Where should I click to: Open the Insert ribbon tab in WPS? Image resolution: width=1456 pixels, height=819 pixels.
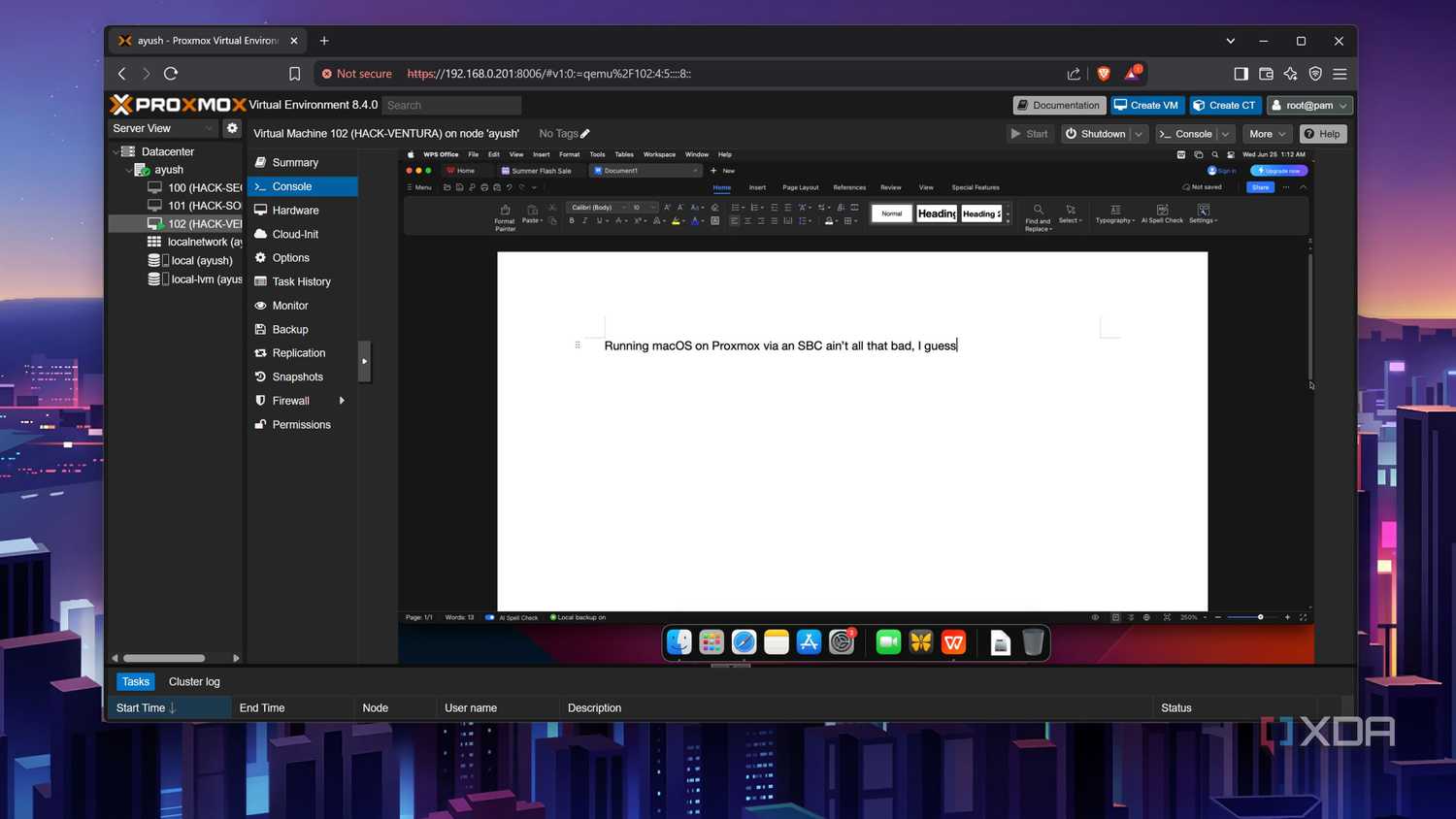pyautogui.click(x=757, y=187)
